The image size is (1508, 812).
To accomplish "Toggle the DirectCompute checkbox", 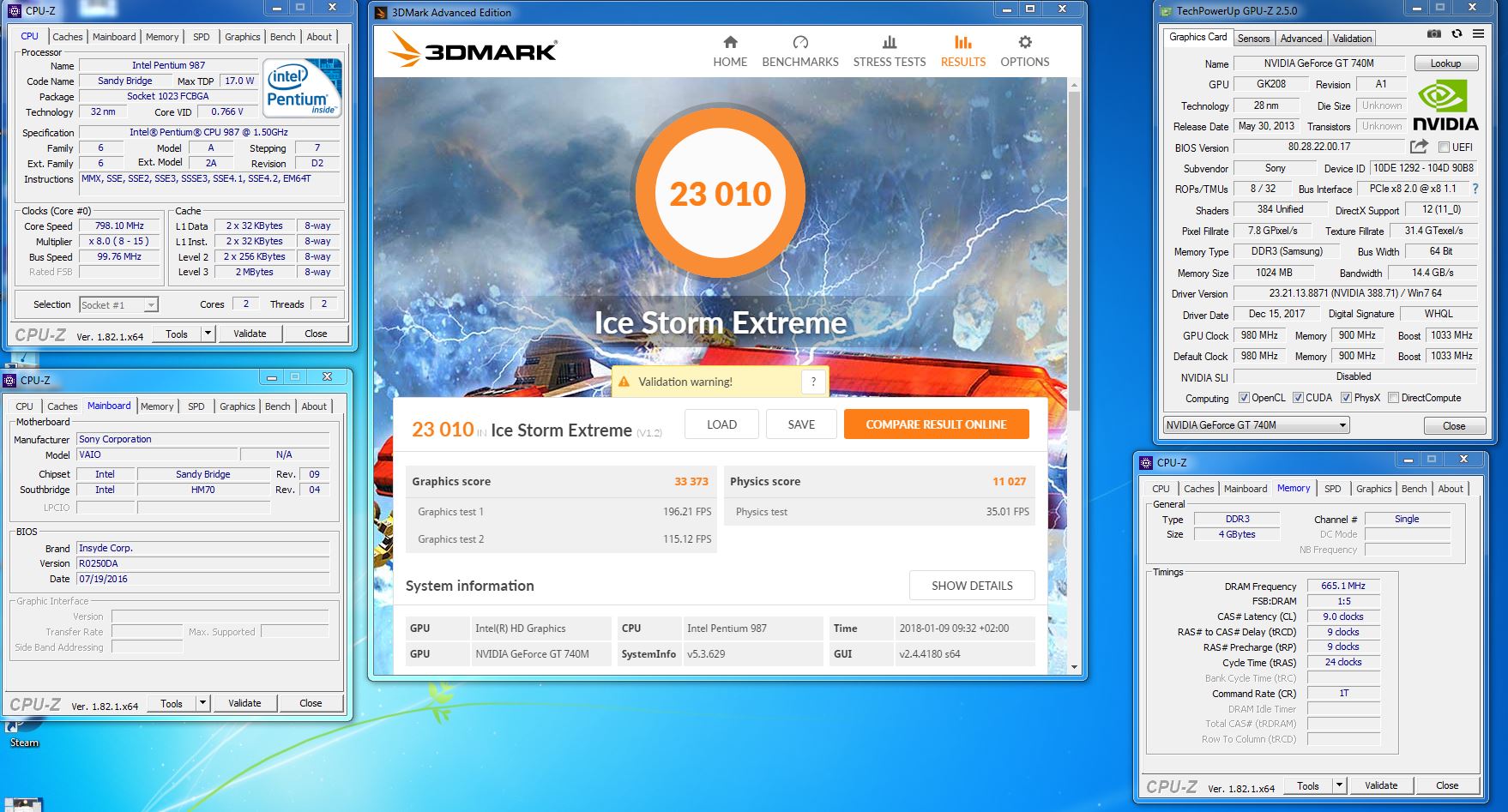I will pos(1393,398).
